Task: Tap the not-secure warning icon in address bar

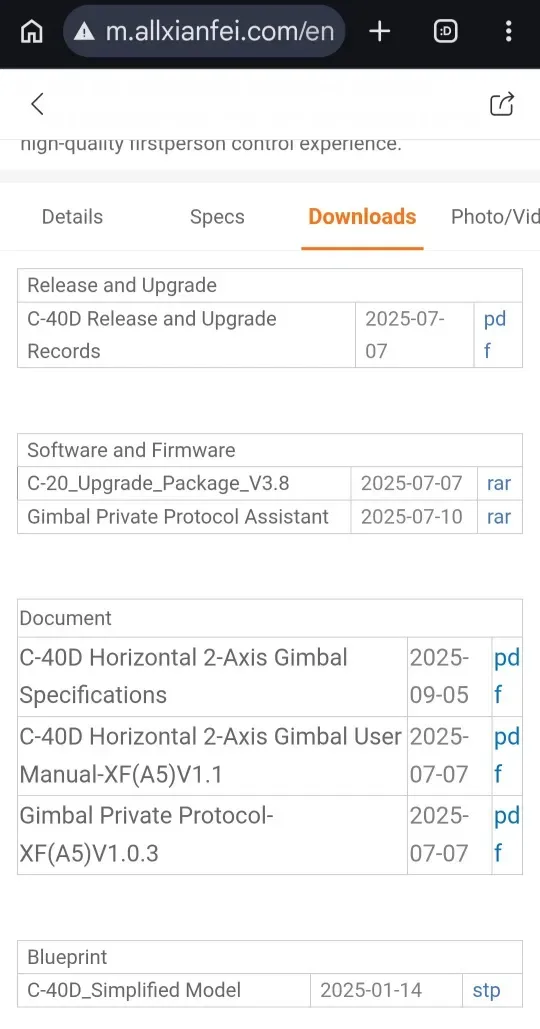Action: [x=84, y=31]
